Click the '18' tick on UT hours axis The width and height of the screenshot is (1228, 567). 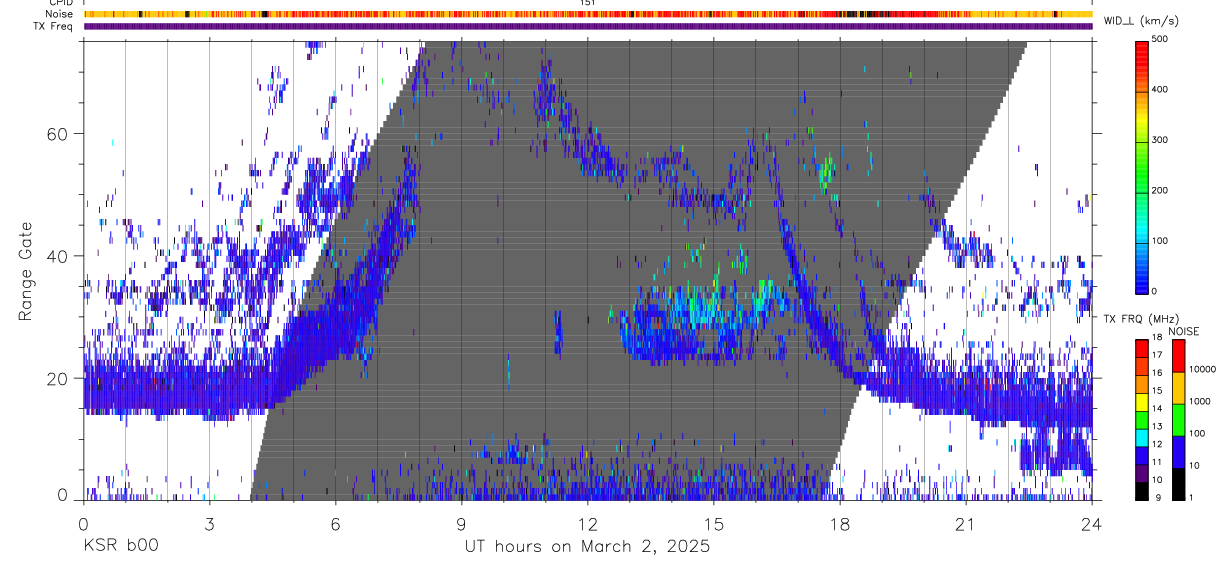[839, 524]
